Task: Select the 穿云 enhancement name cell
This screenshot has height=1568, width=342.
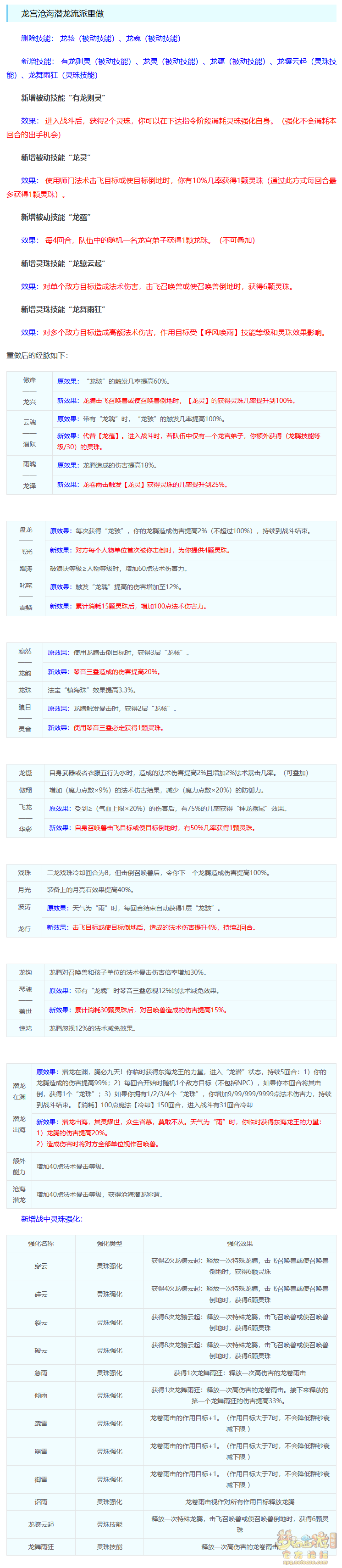Action: [x=41, y=1266]
